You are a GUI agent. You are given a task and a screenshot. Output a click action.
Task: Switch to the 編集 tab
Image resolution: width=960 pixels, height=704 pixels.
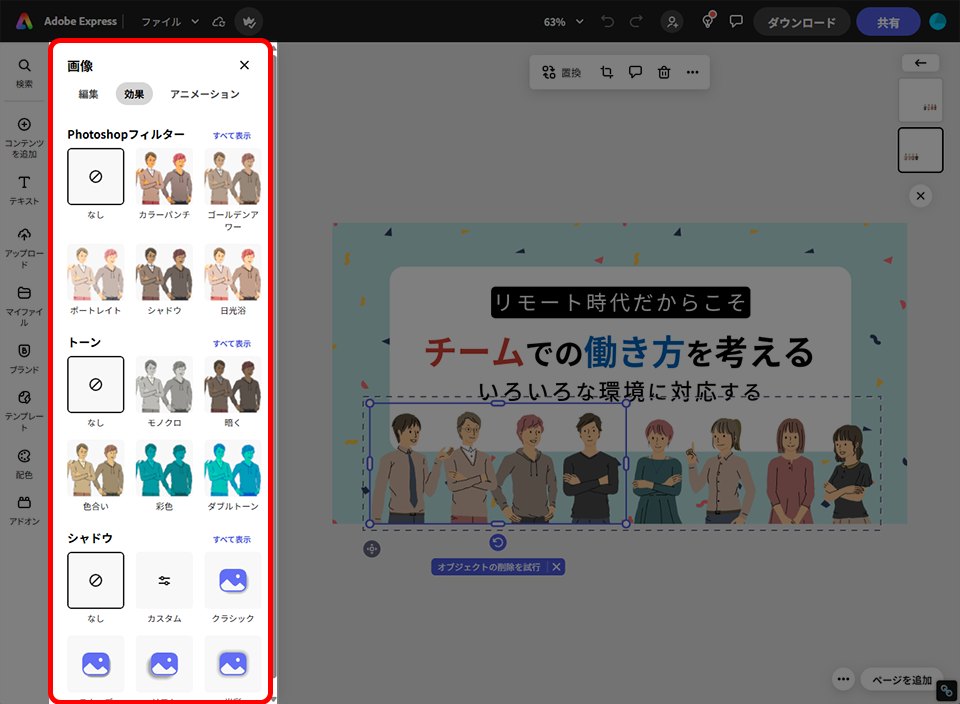(x=89, y=94)
